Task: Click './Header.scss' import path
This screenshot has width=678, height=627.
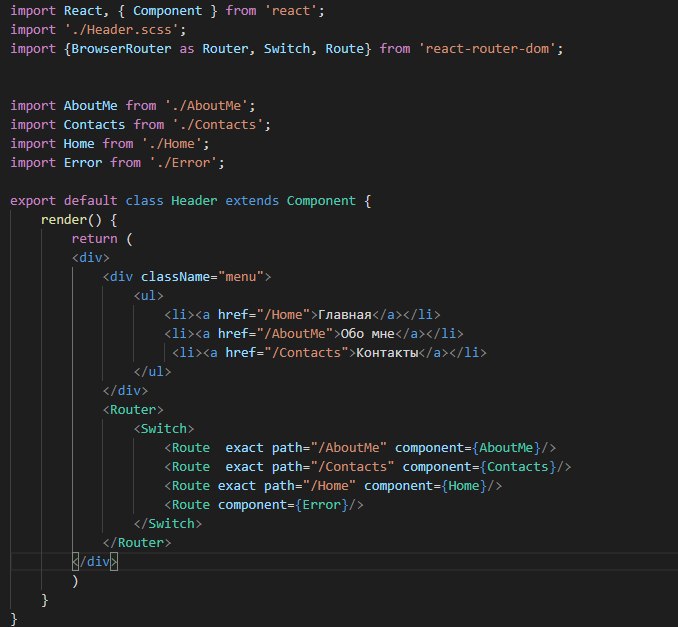Action: coord(122,30)
